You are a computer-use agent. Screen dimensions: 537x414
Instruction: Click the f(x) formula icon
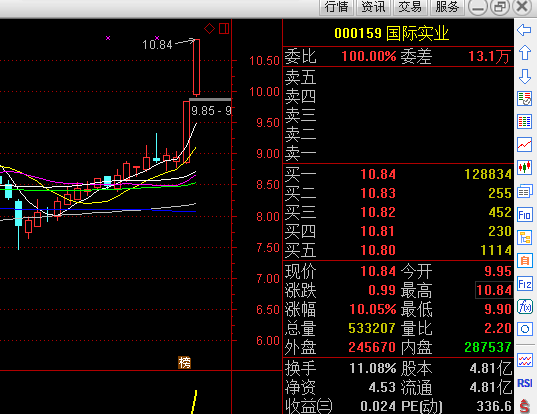(x=525, y=306)
